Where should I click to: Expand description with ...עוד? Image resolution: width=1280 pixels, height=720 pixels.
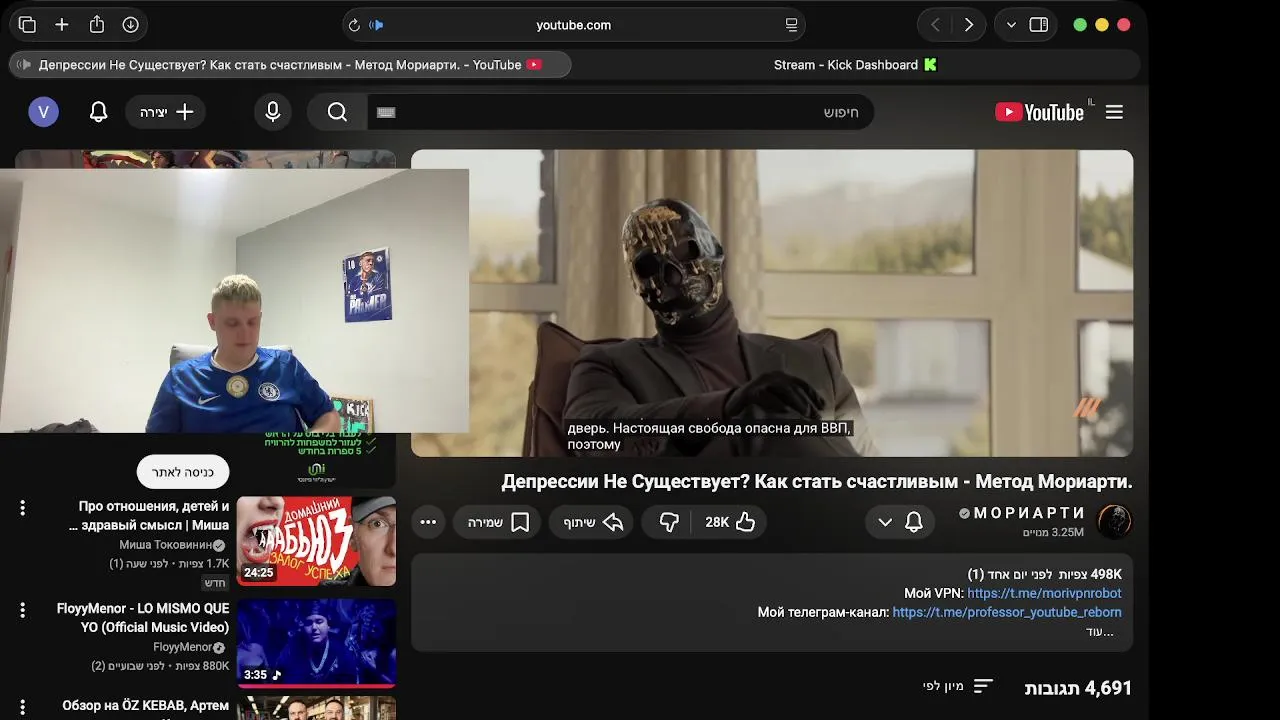[1100, 631]
